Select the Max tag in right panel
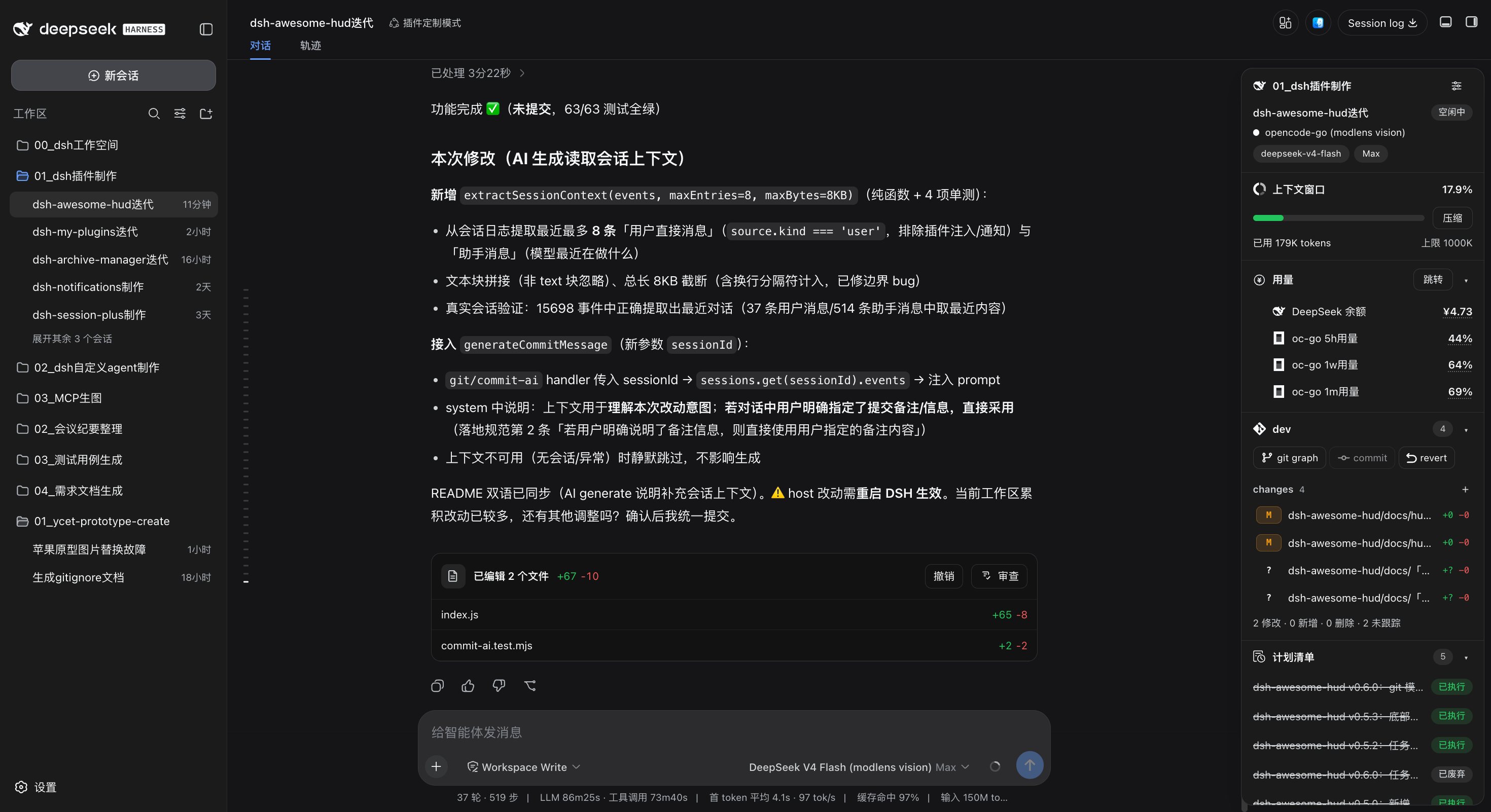This screenshot has width=1491, height=812. click(1371, 153)
